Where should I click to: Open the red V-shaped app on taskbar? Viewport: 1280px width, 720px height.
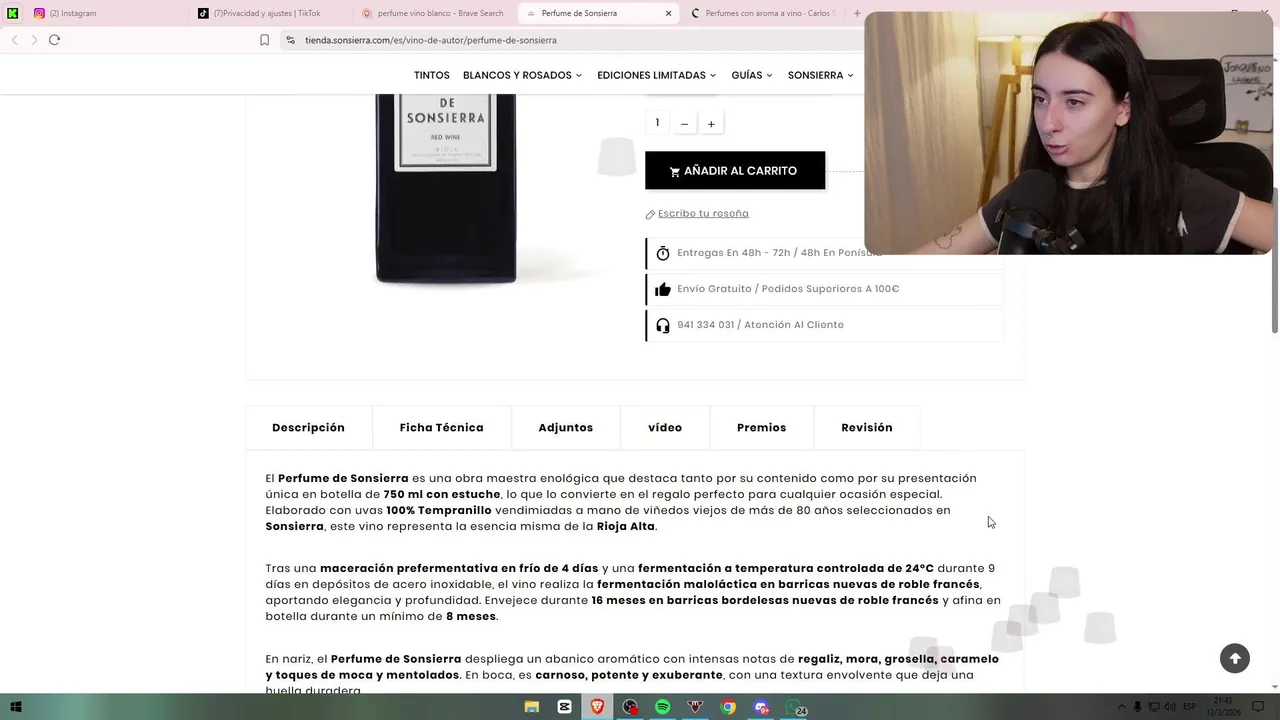click(x=695, y=707)
